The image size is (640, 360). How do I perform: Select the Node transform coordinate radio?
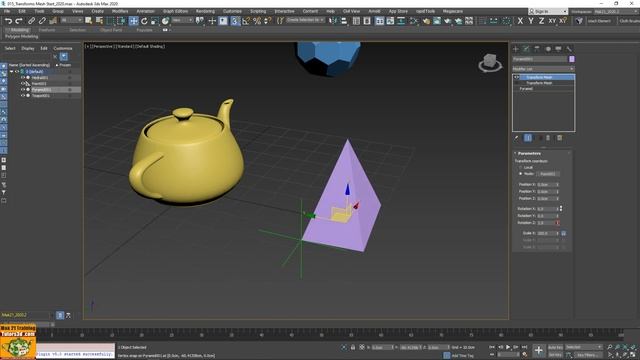pos(521,173)
